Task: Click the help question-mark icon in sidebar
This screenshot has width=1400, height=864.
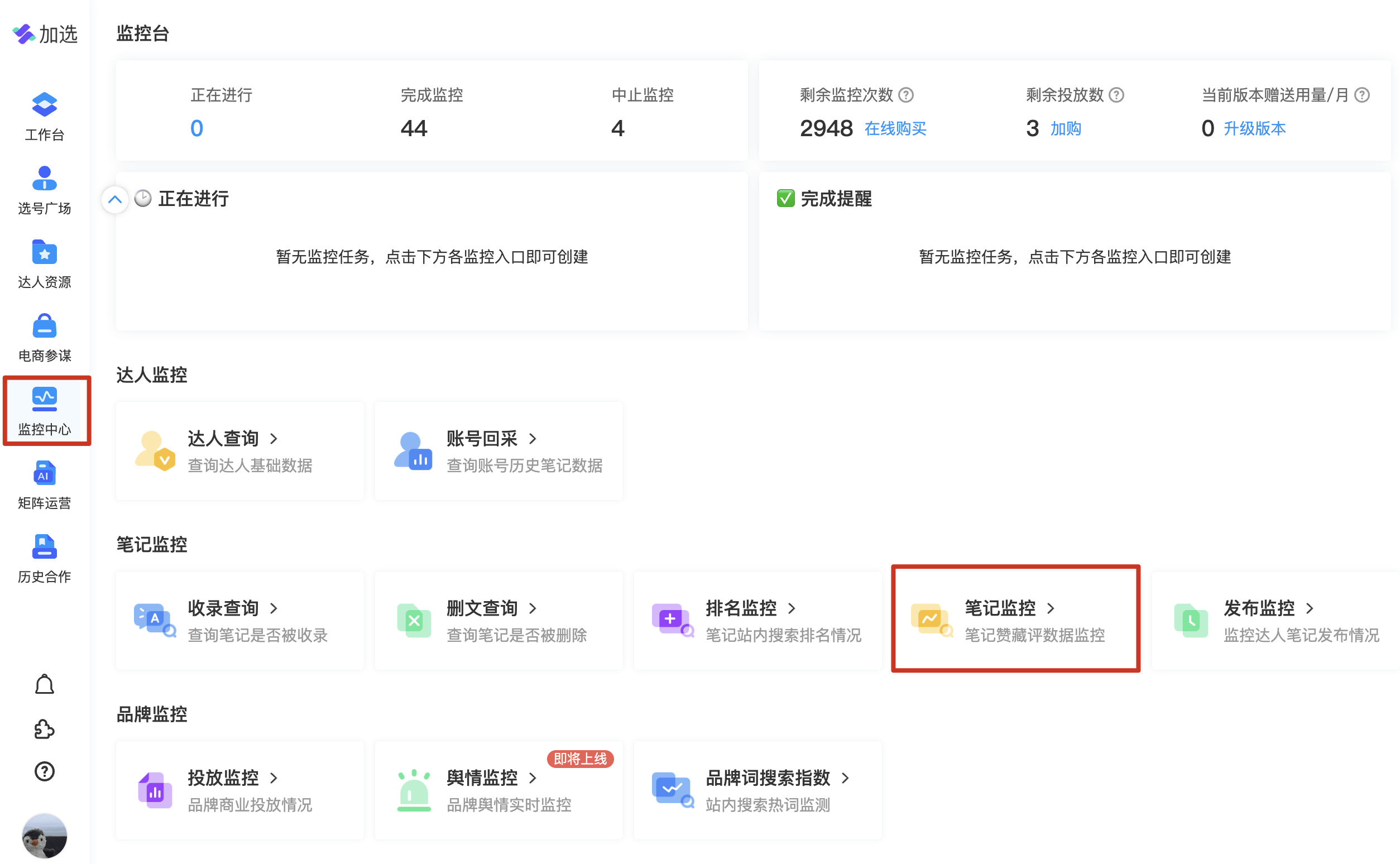Action: pyautogui.click(x=44, y=771)
